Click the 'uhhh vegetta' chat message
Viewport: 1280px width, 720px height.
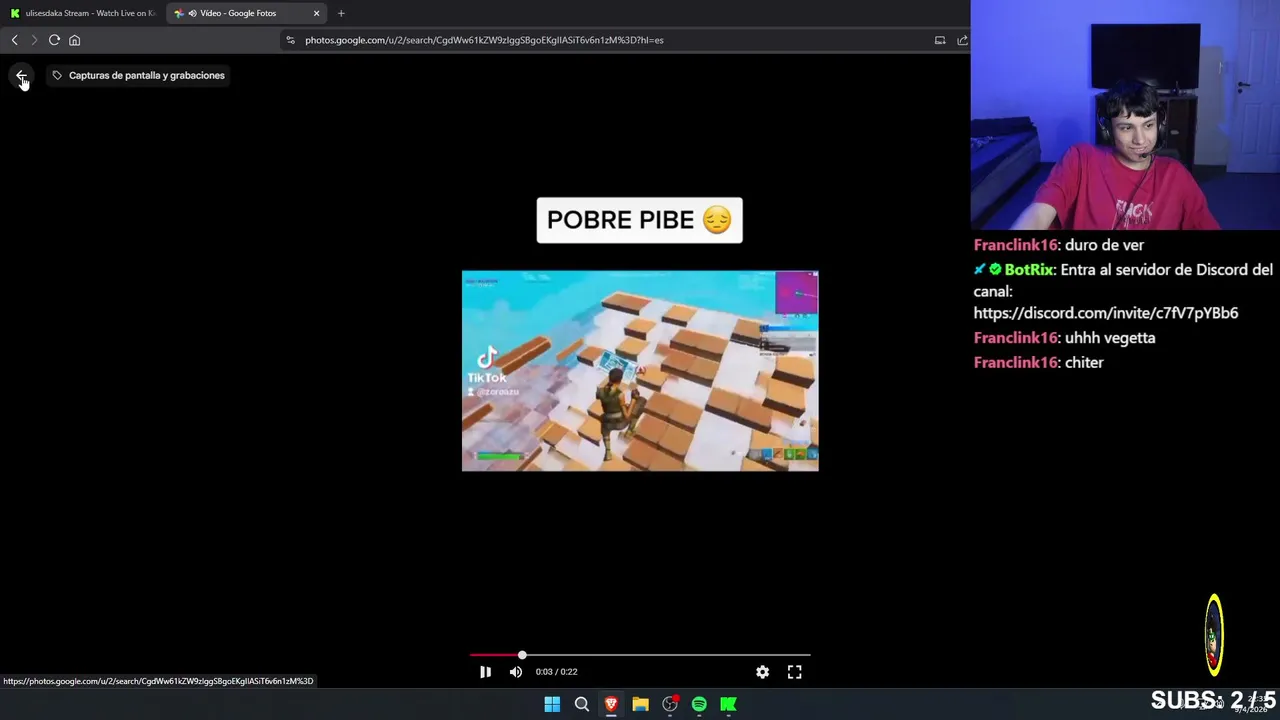1110,338
